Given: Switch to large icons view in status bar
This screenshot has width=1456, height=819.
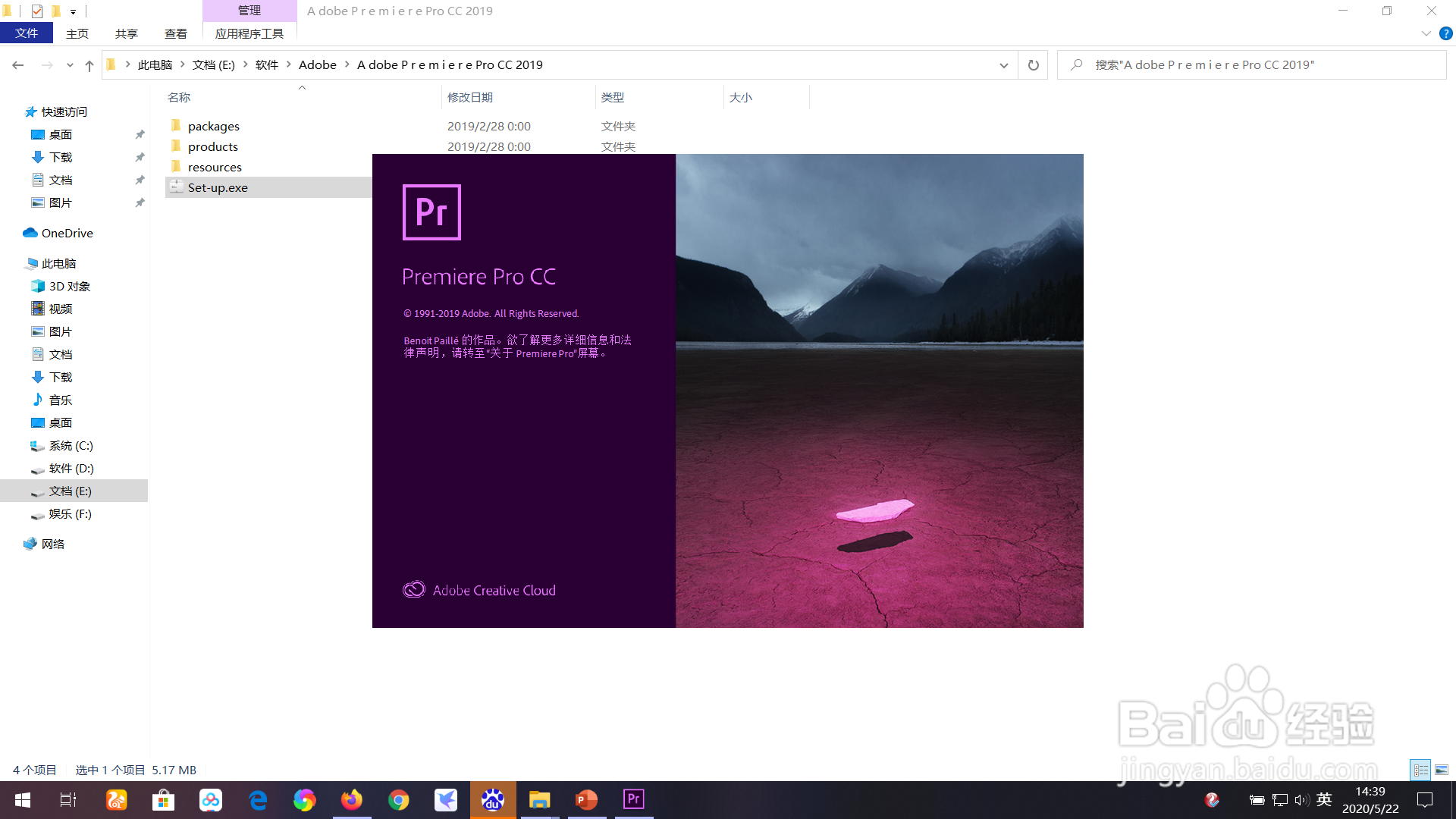Looking at the screenshot, I should (x=1440, y=770).
